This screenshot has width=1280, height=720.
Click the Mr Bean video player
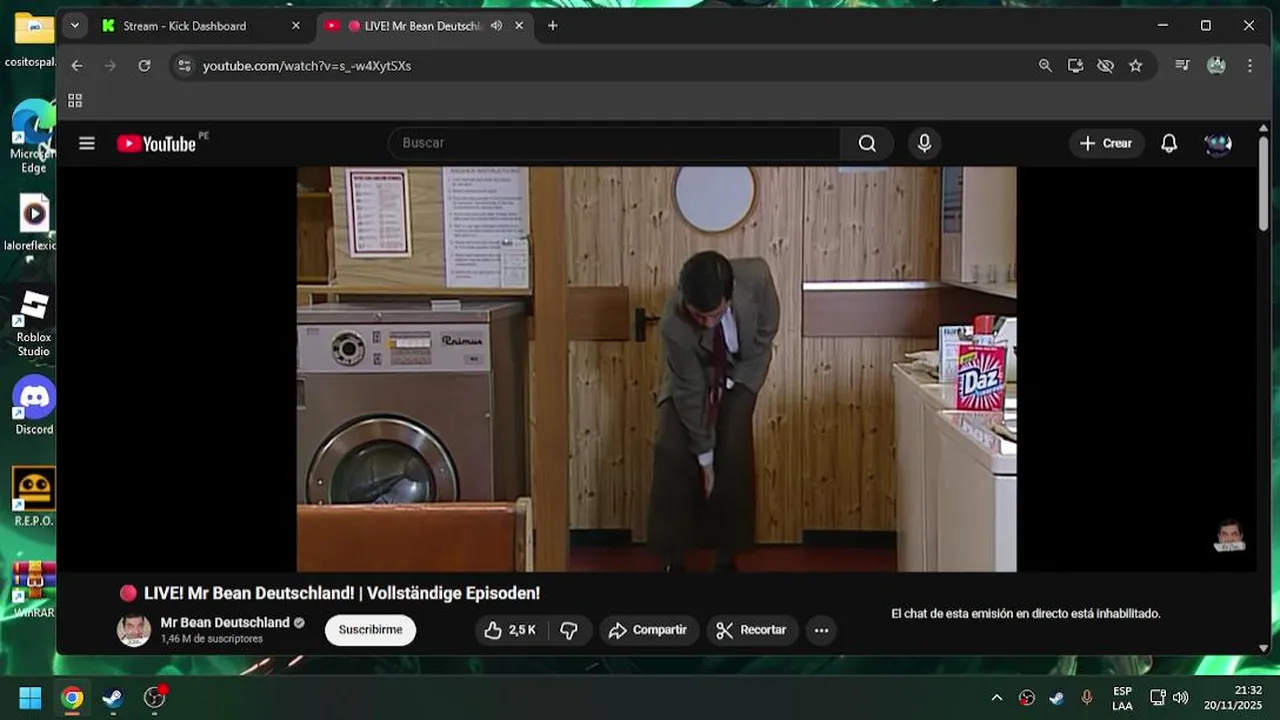coord(656,369)
